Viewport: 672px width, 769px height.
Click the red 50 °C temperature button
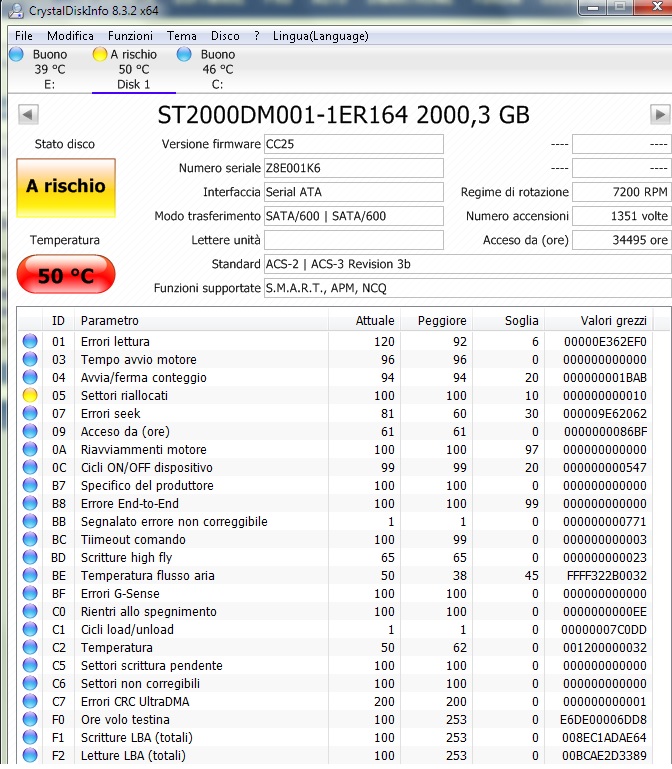pos(66,275)
